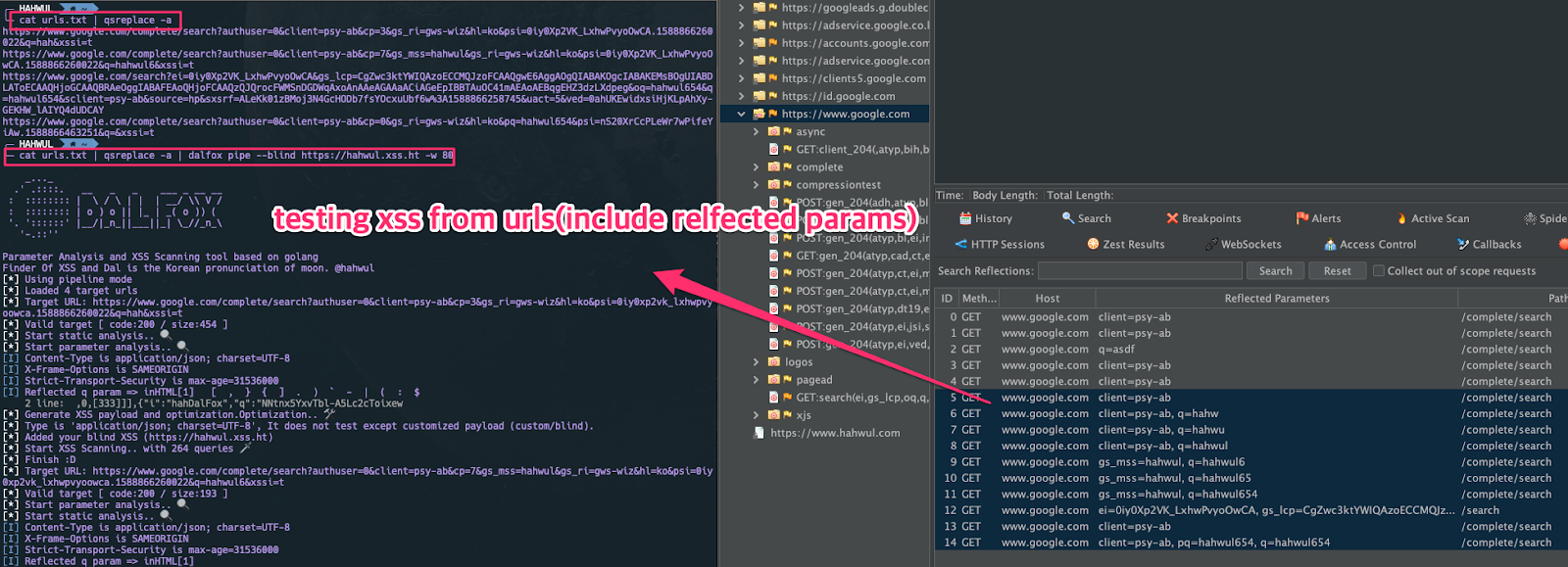Click the async folder icon in Sites tree

(x=774, y=131)
